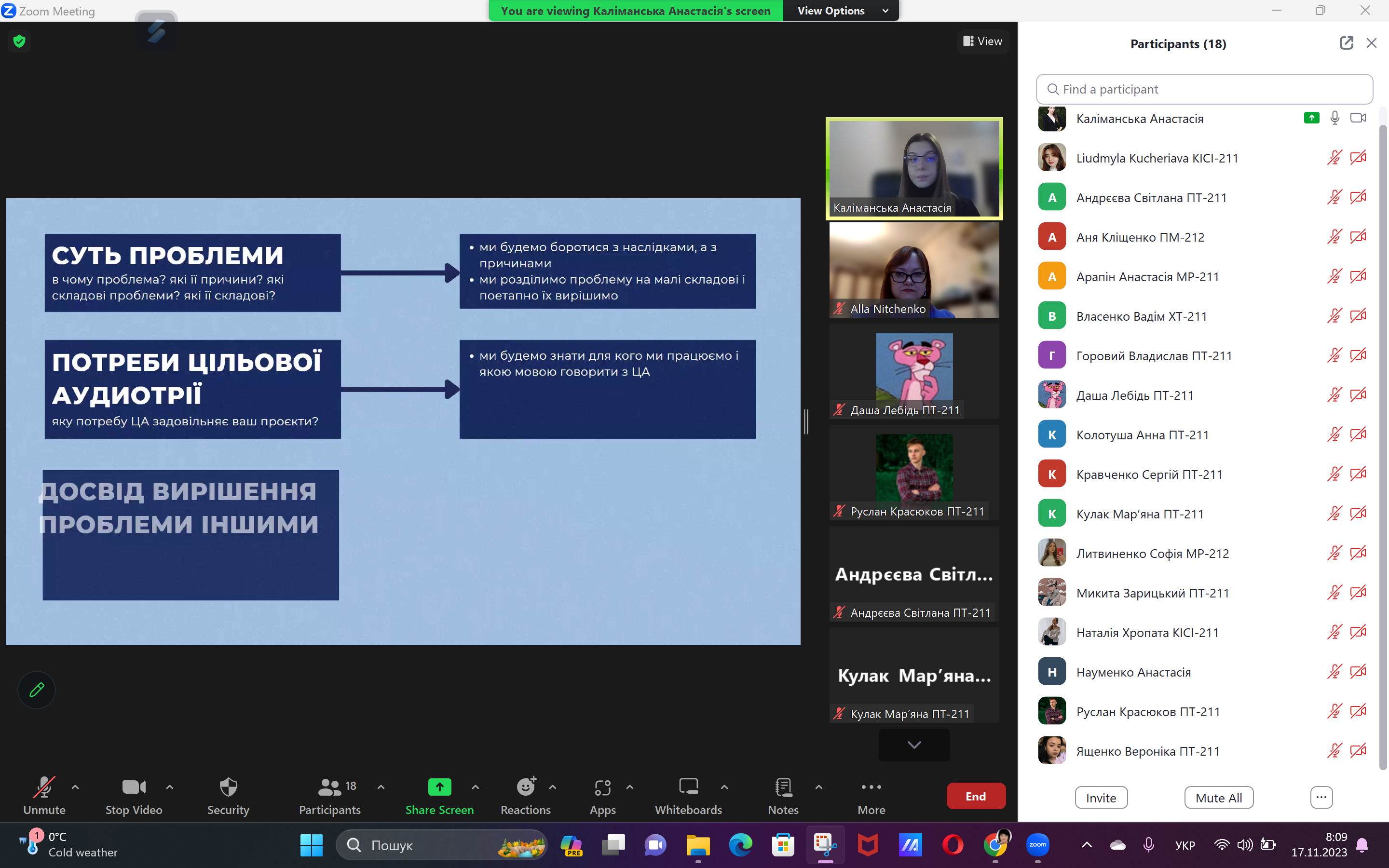Image resolution: width=1389 pixels, height=868 pixels.
Task: Open the Notes icon
Action: pos(783,795)
